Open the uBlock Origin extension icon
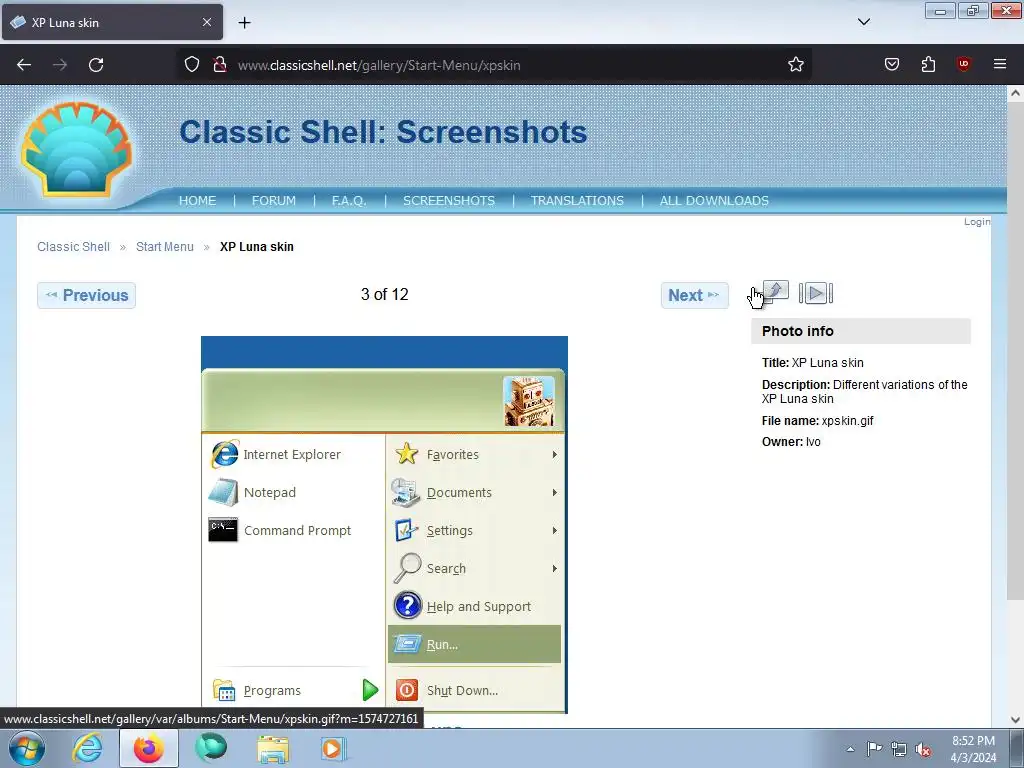The image size is (1024, 768). (x=963, y=65)
